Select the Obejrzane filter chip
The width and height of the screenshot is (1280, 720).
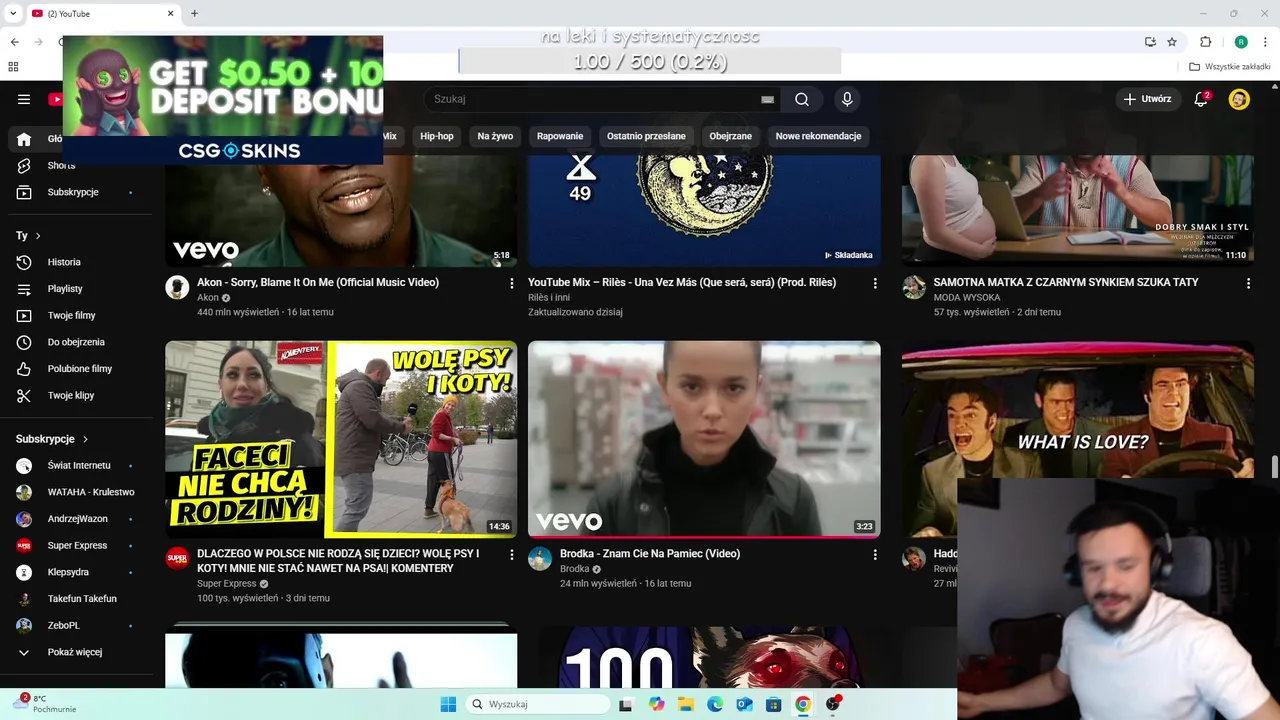point(730,136)
